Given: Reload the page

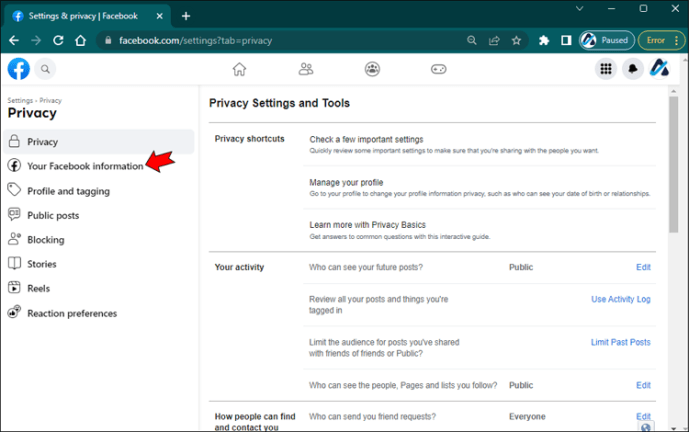Looking at the screenshot, I should (58, 40).
